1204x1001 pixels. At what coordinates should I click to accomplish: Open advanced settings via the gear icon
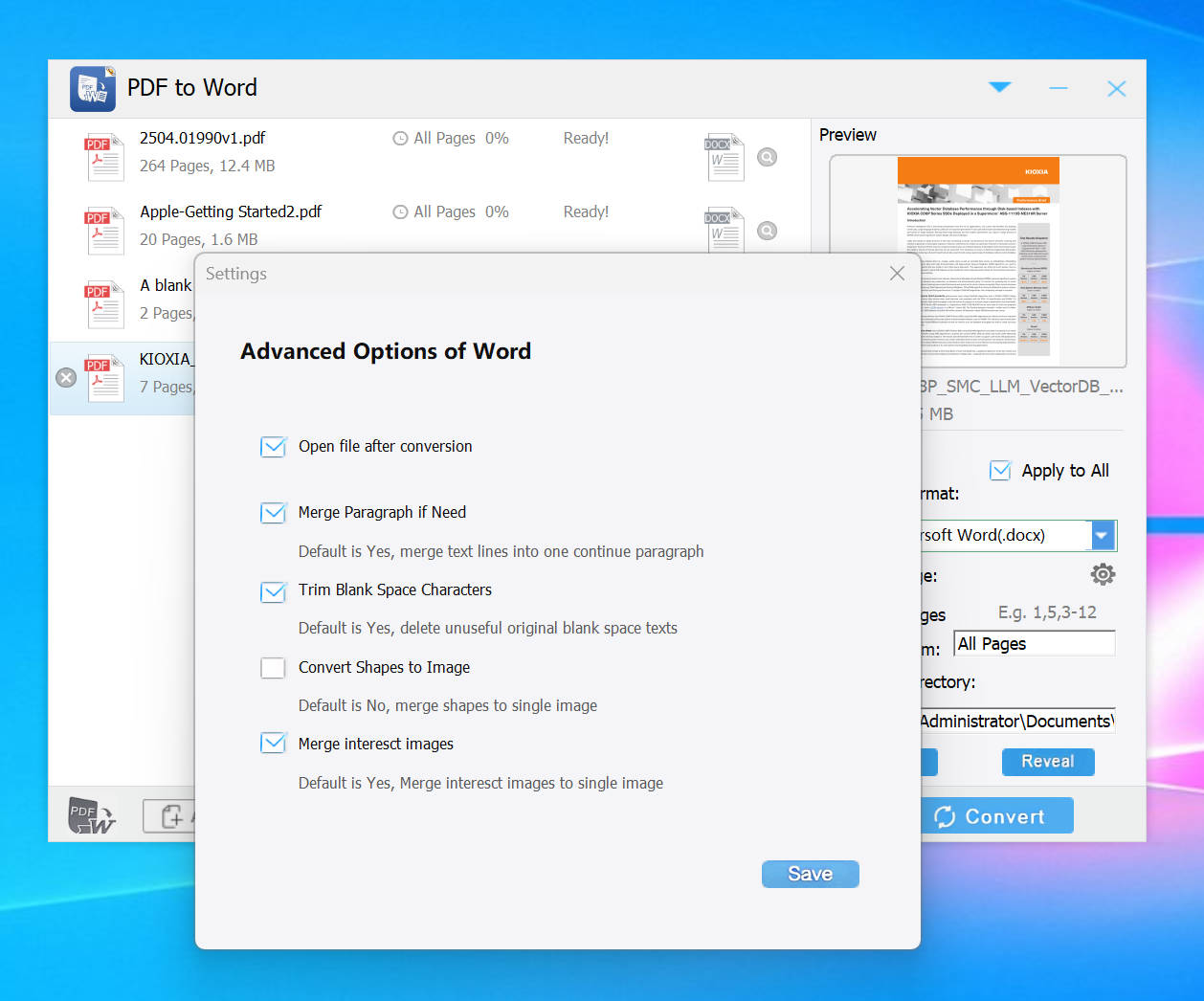point(1103,574)
